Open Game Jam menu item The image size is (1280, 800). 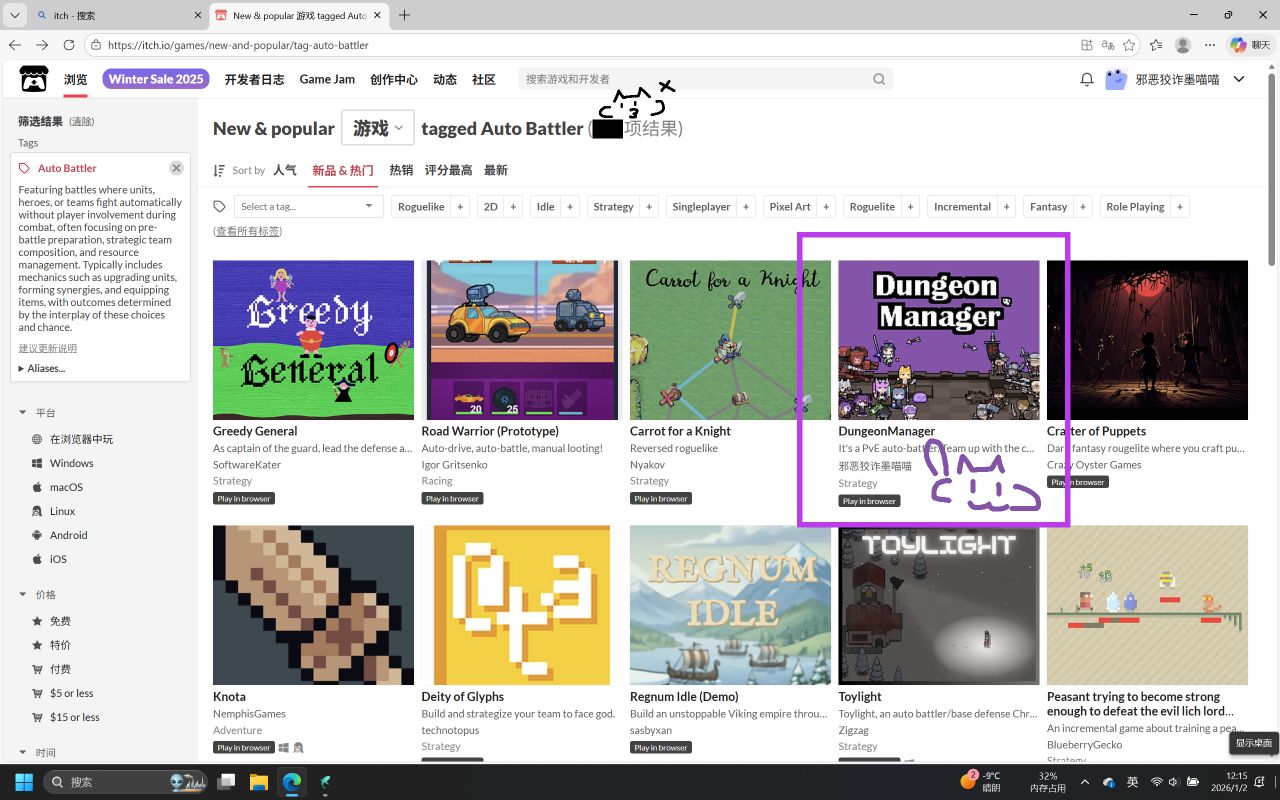(x=327, y=79)
